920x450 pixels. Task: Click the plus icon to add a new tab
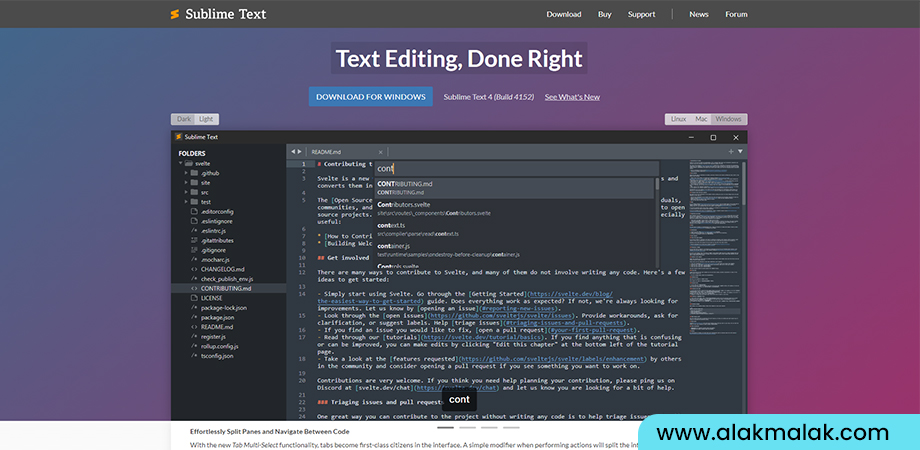coord(731,152)
